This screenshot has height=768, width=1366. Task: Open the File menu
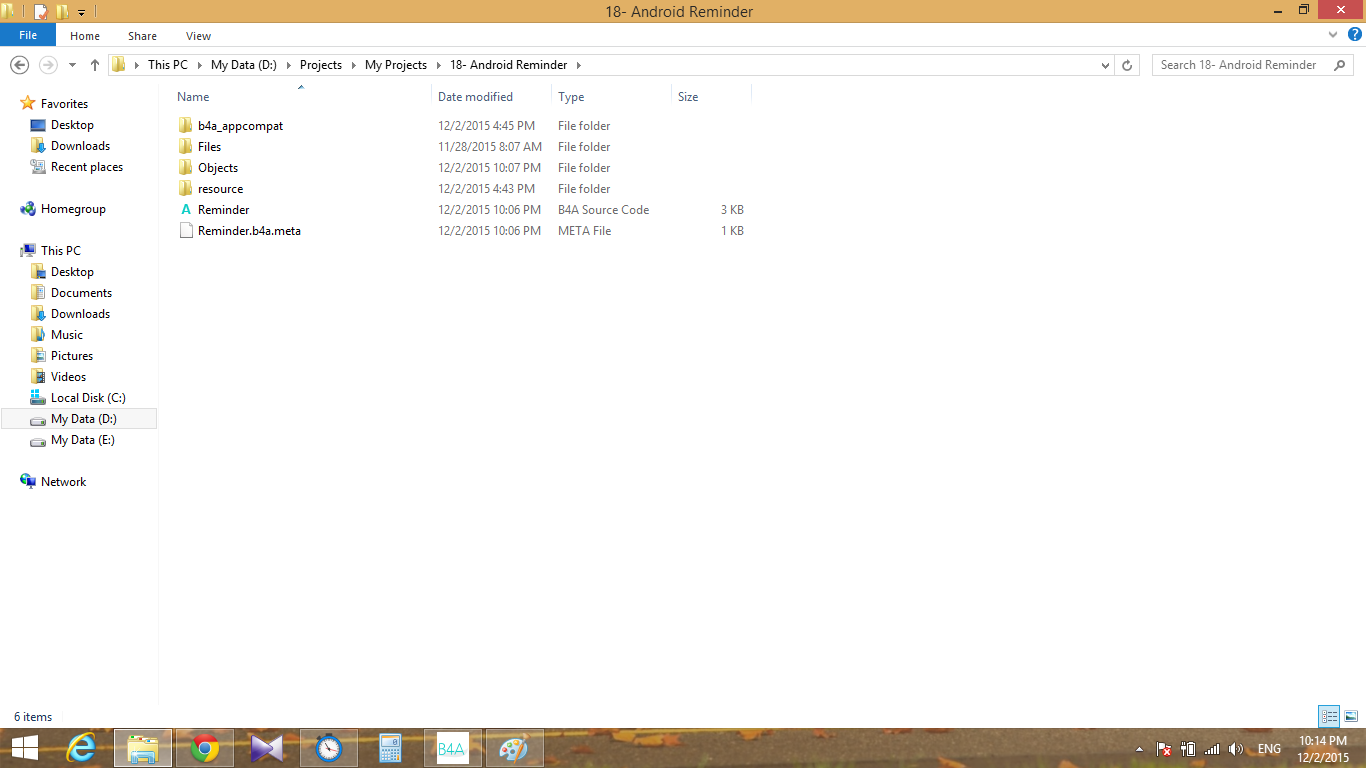[x=28, y=35]
